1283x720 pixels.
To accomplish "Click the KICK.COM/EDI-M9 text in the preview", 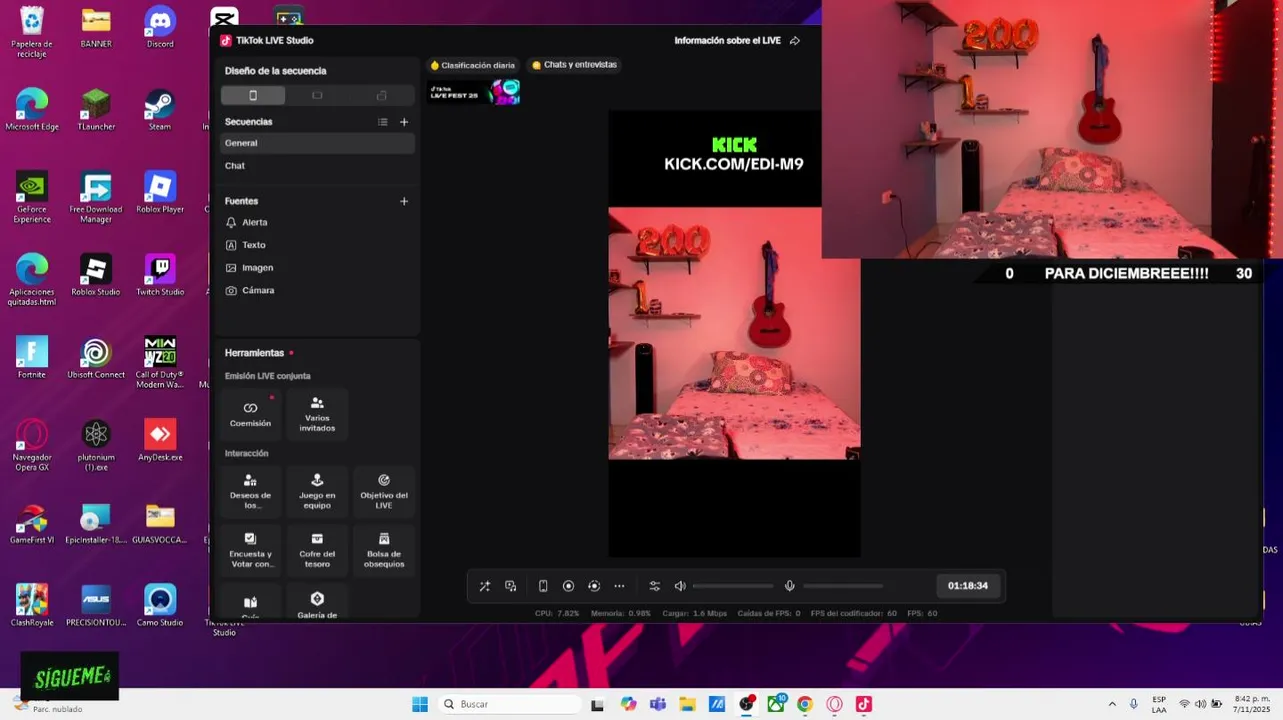I will [x=734, y=164].
